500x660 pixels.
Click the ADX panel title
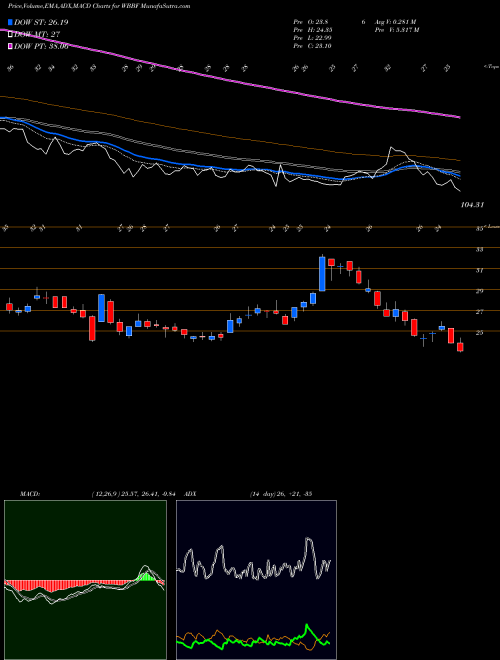pos(190,493)
